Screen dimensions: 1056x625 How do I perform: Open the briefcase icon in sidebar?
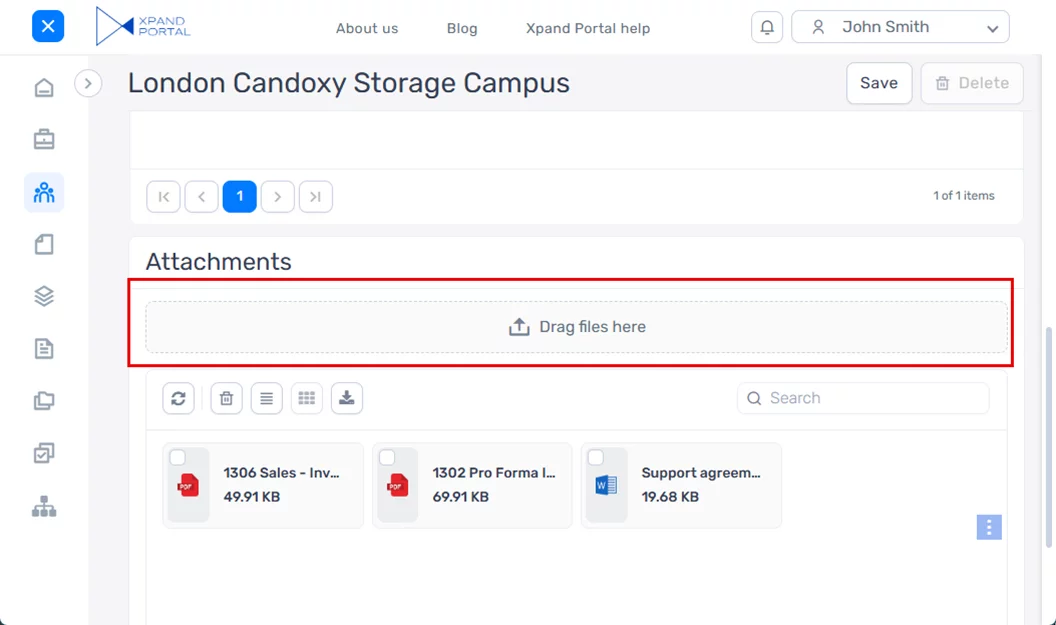pos(44,140)
